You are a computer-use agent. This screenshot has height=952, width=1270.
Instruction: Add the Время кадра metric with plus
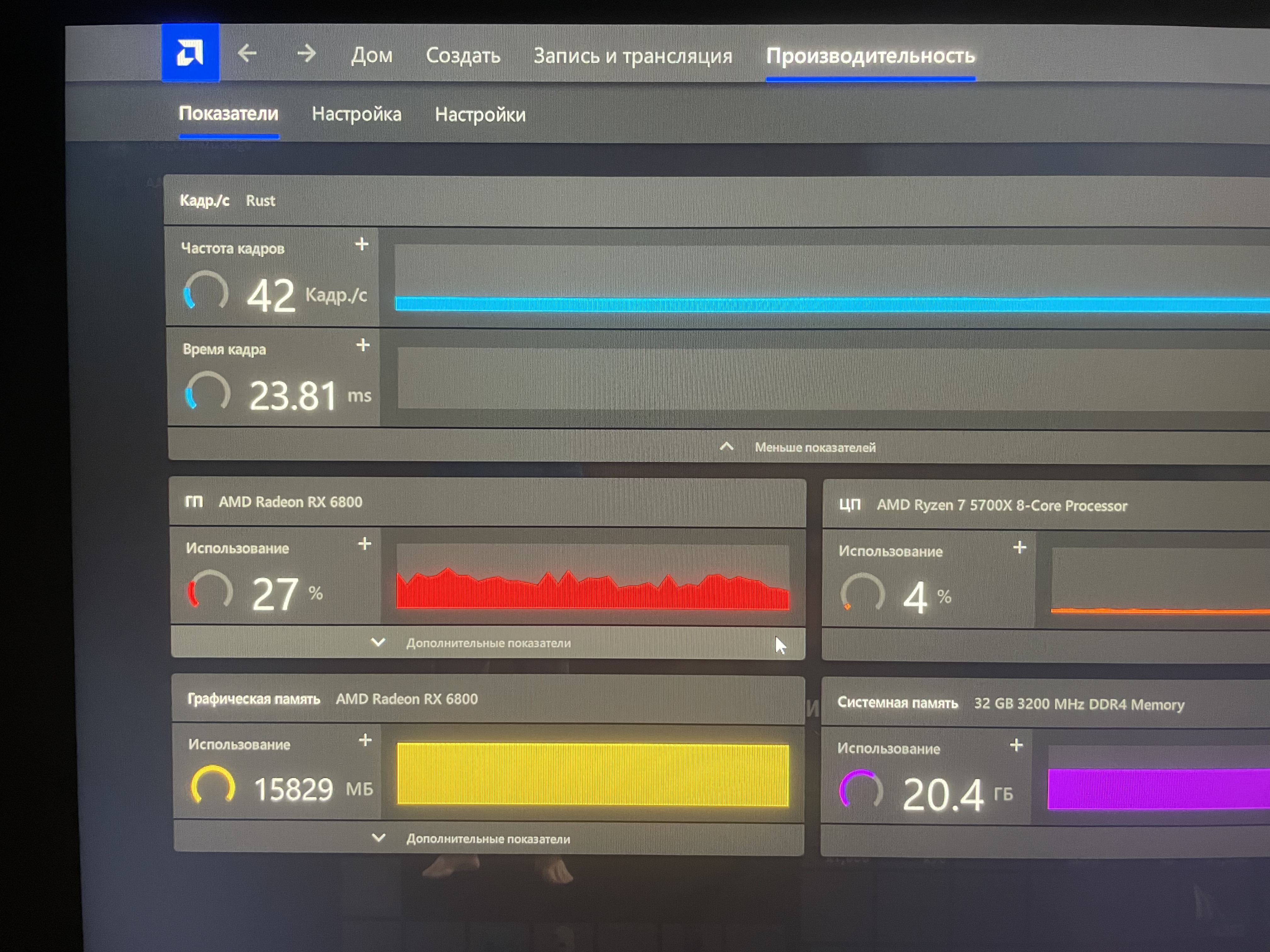click(x=363, y=345)
